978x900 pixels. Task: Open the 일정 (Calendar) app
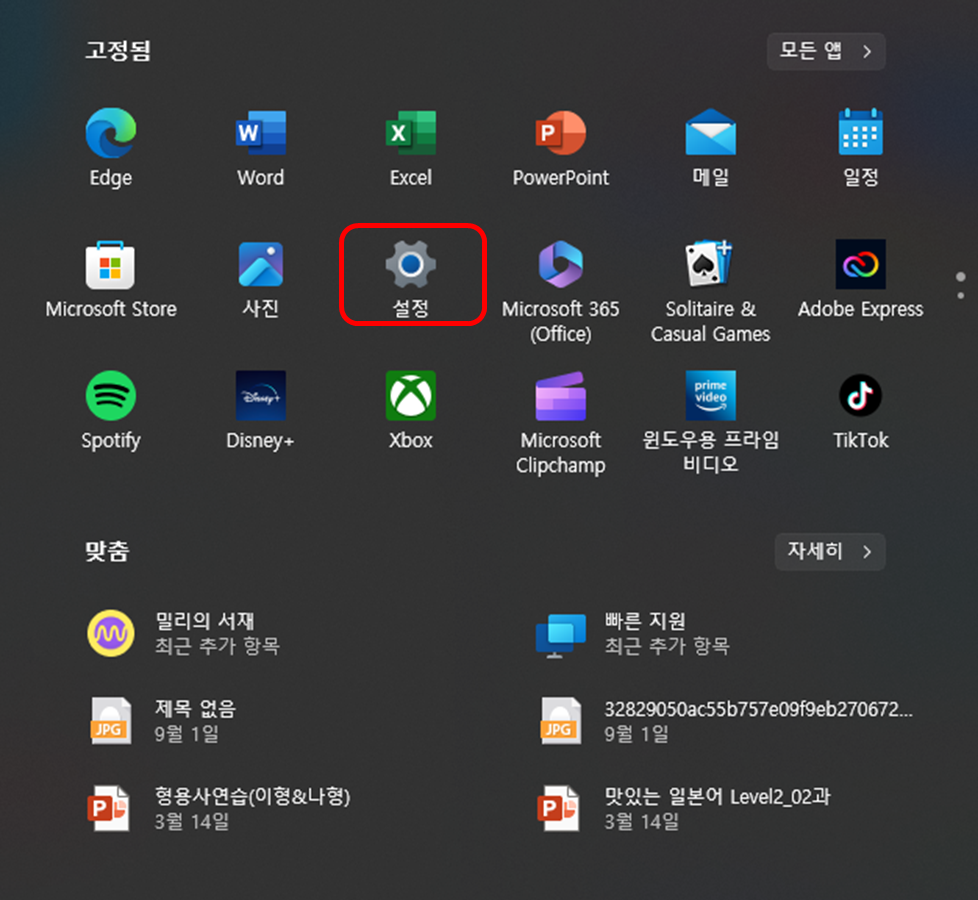tap(860, 132)
